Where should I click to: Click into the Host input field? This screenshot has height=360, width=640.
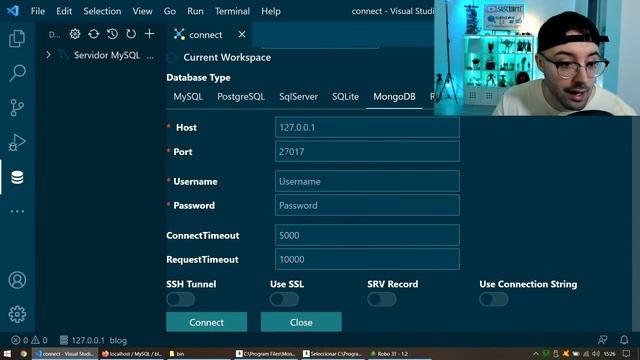pos(367,127)
